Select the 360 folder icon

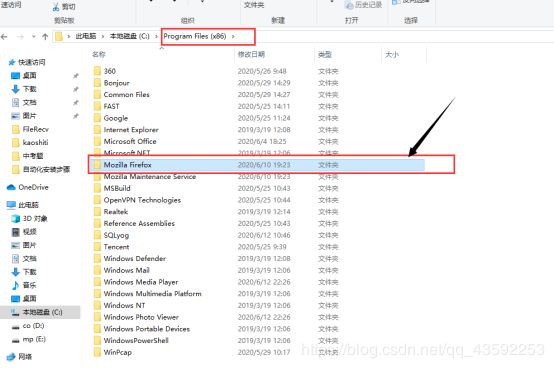(98, 71)
